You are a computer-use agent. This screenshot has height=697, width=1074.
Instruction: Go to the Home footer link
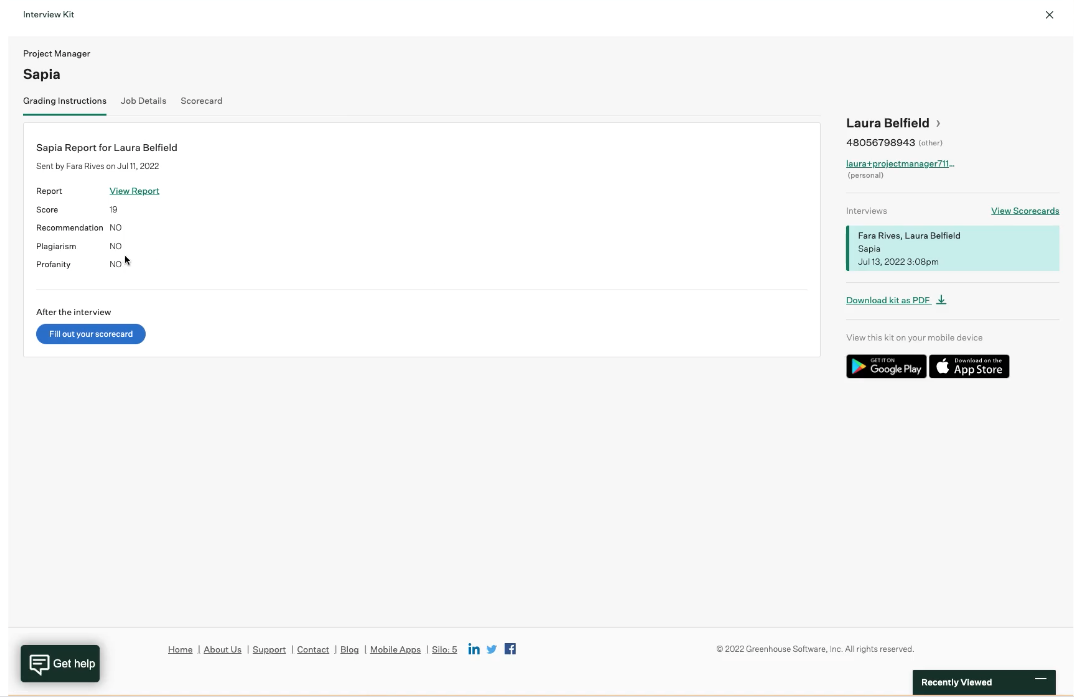pyautogui.click(x=180, y=650)
